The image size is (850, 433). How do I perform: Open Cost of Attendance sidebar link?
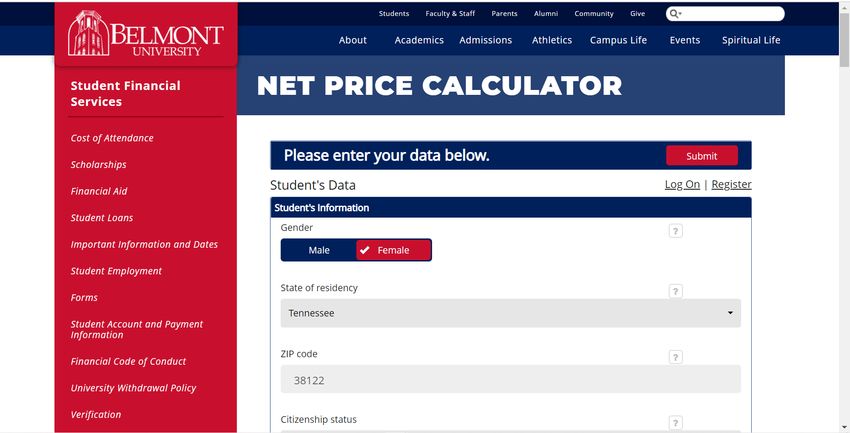tap(112, 138)
